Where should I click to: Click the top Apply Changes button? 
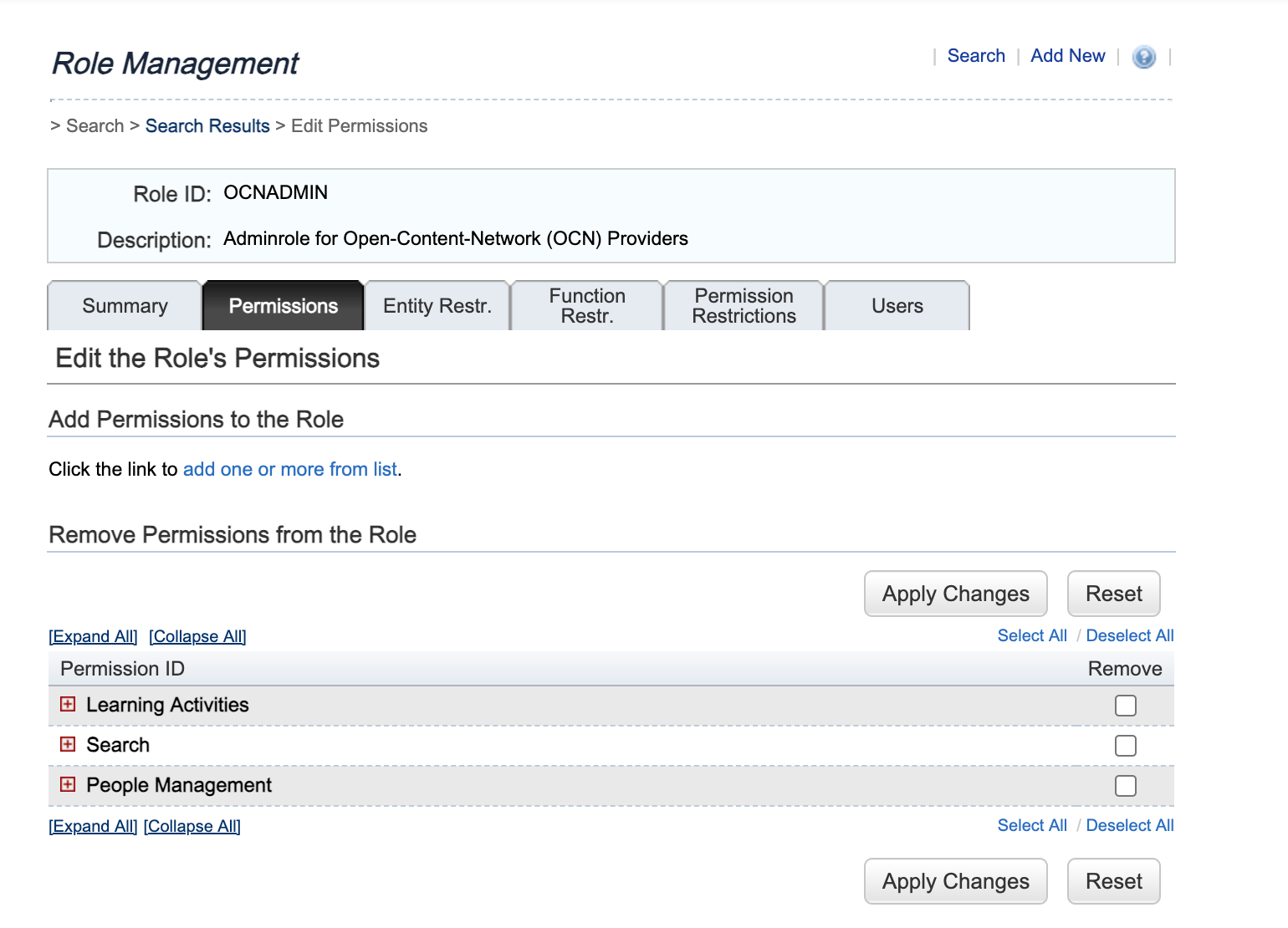coord(955,594)
